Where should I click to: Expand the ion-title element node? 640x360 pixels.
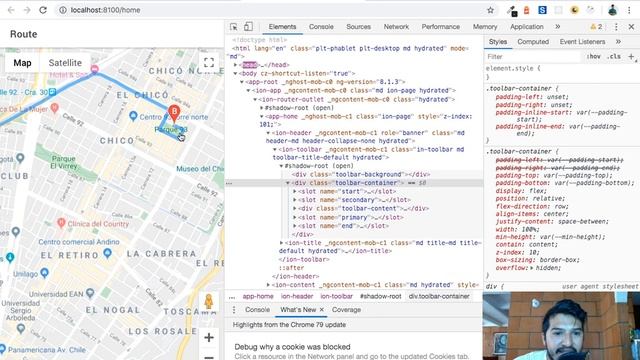(281, 243)
